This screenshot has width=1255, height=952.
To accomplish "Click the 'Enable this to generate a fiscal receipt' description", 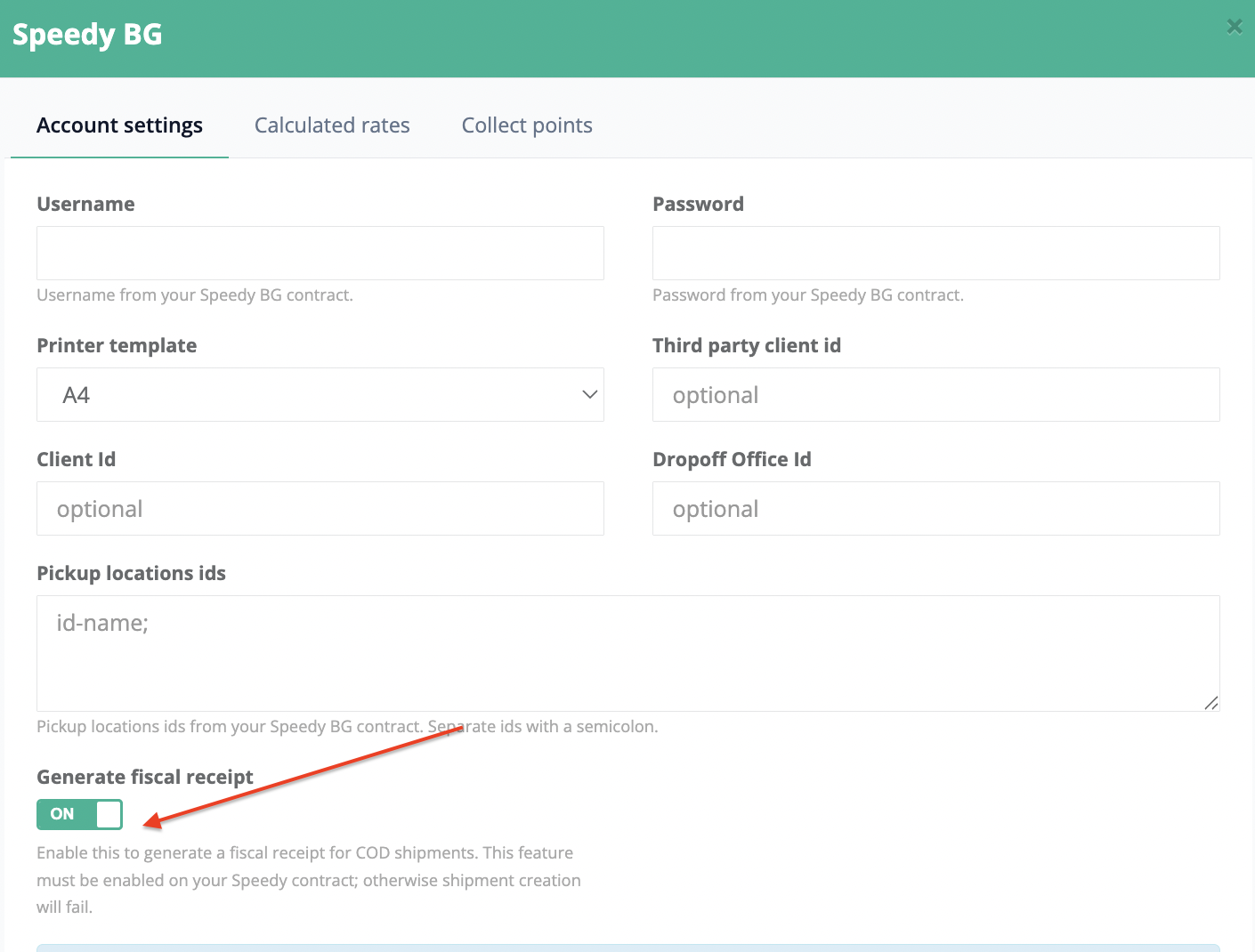I will tap(309, 880).
